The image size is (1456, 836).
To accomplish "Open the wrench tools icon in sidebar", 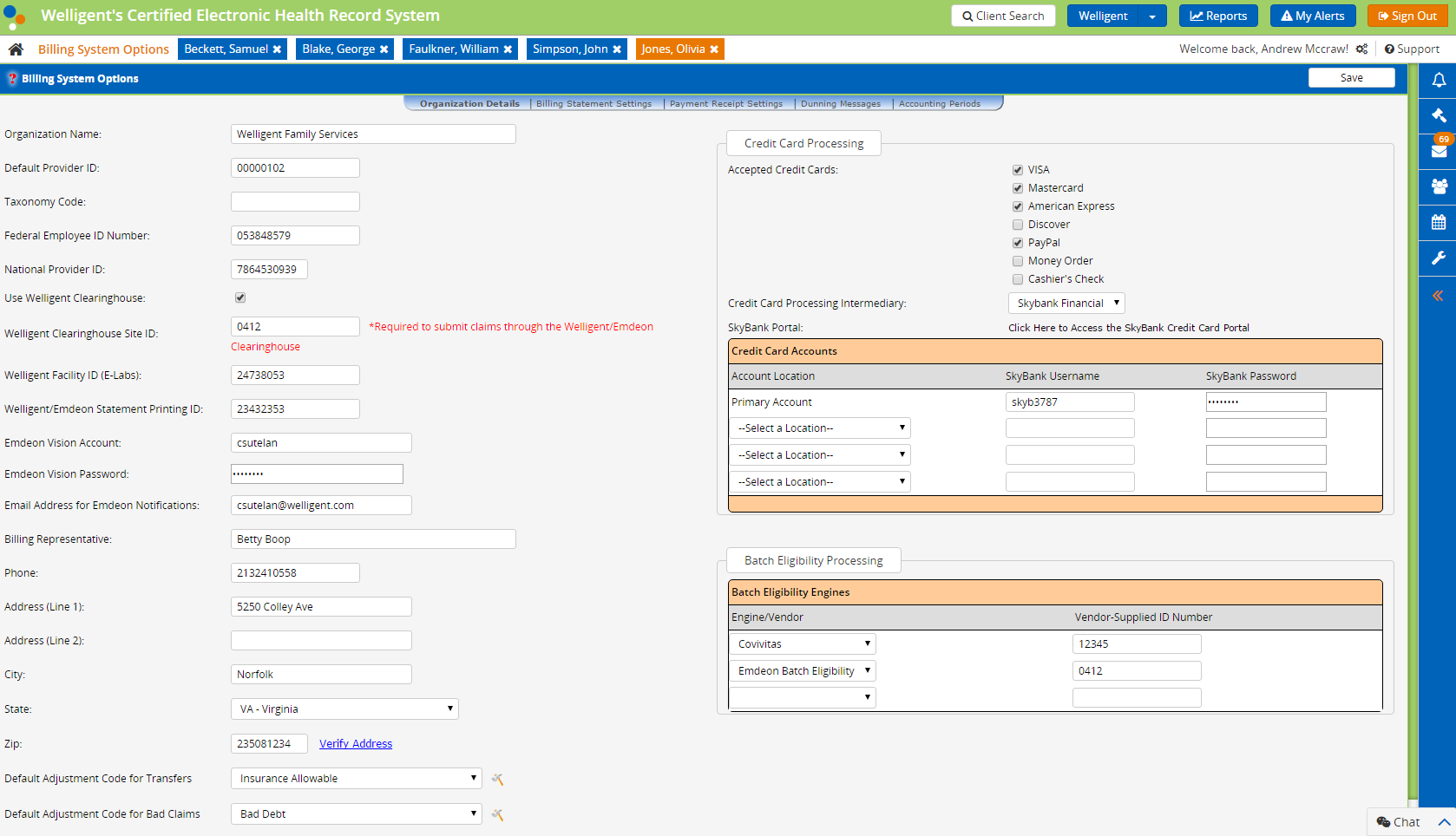I will click(x=1438, y=258).
